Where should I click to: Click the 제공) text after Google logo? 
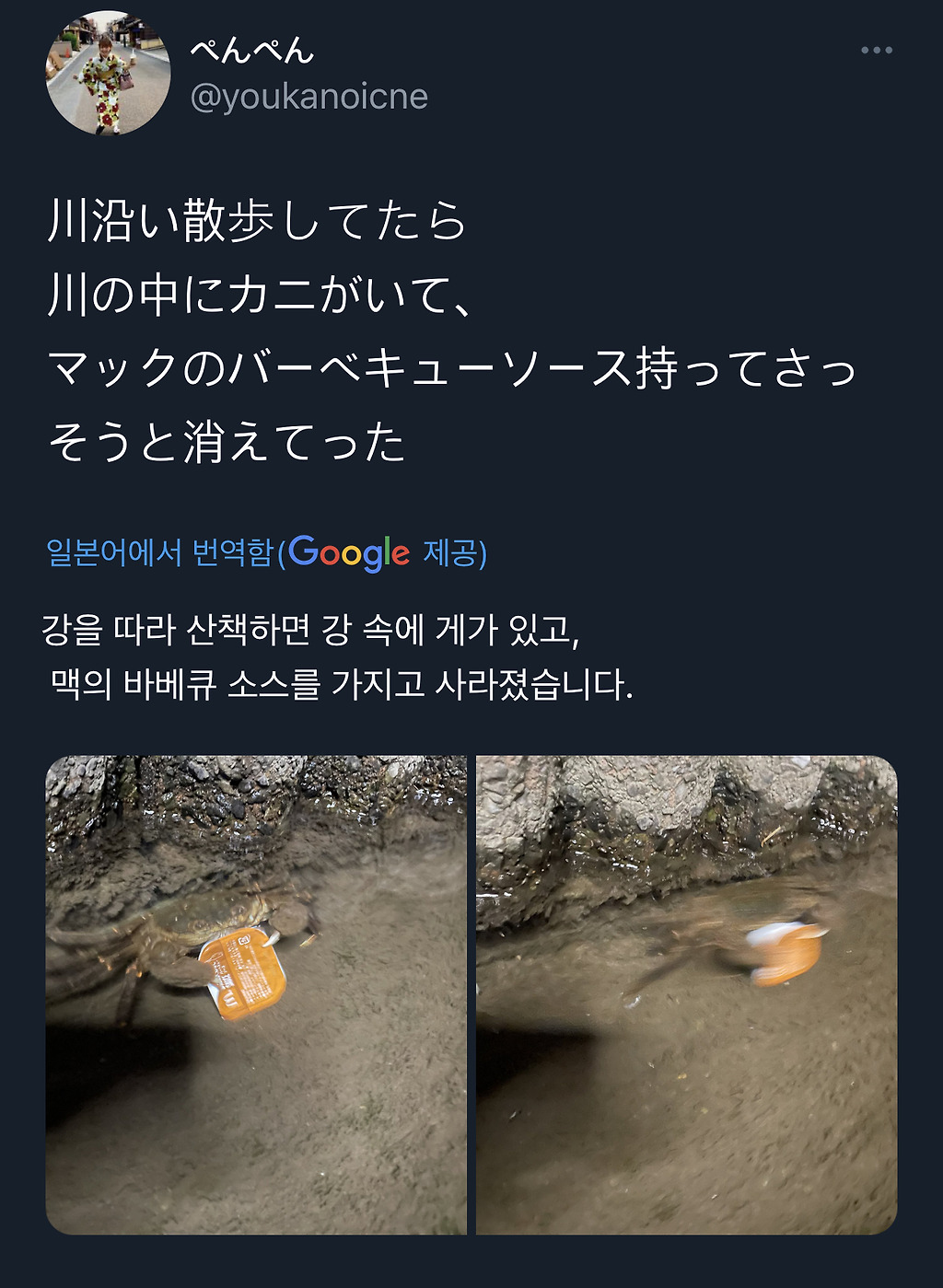(x=455, y=552)
